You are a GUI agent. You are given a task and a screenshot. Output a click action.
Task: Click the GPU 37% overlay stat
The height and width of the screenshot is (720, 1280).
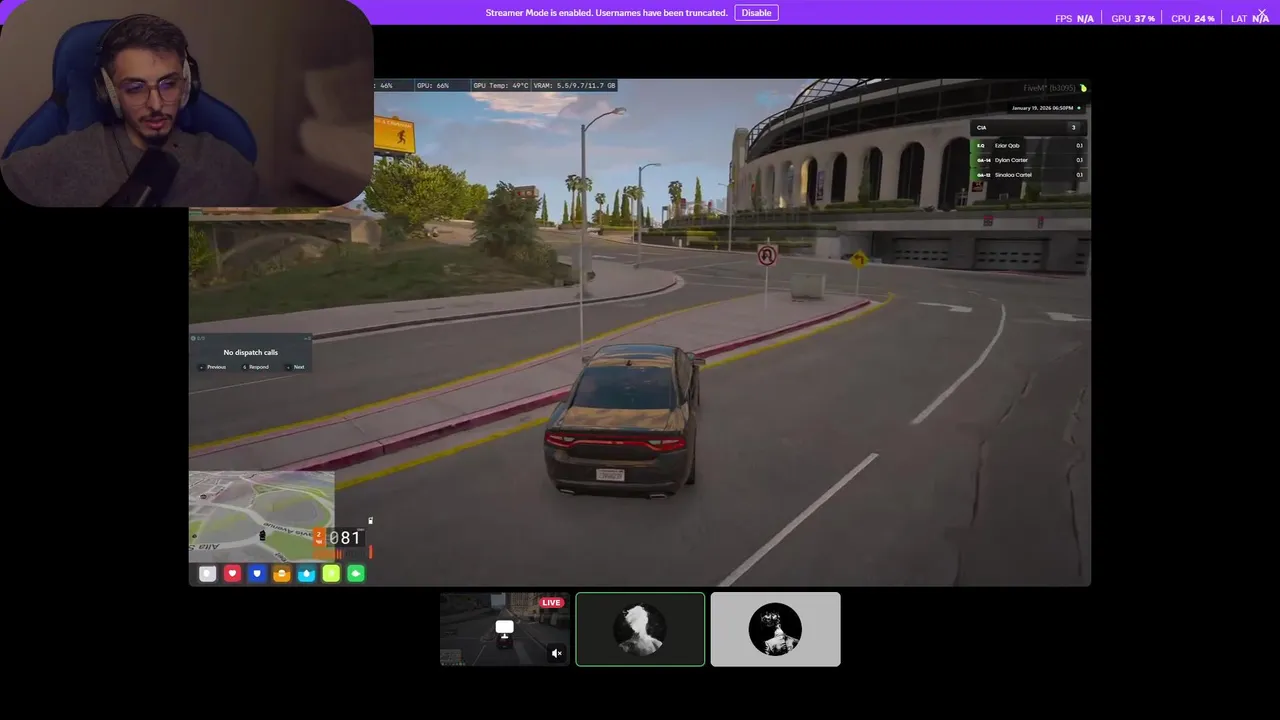[1133, 19]
